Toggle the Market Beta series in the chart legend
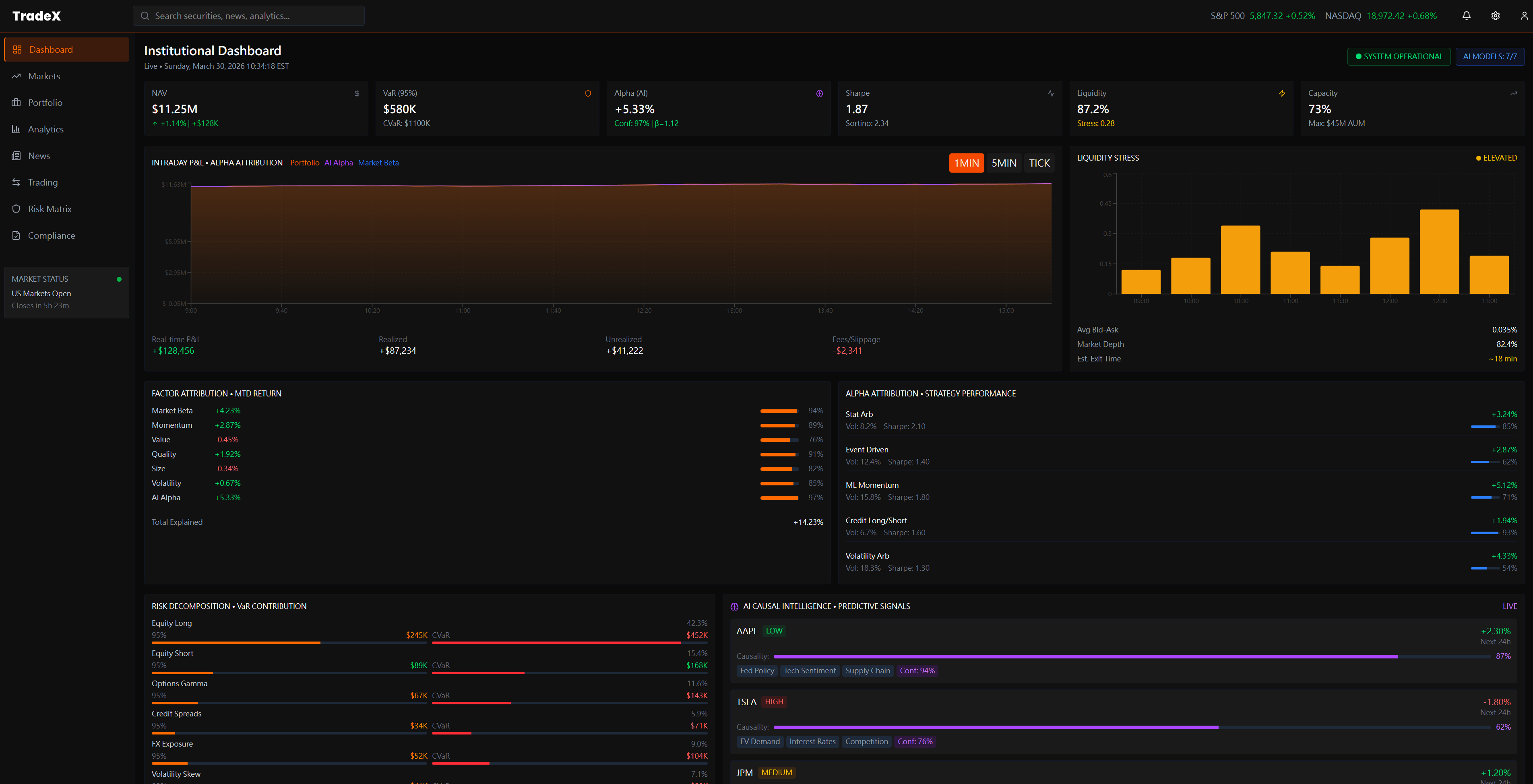This screenshot has width=1533, height=784. pyautogui.click(x=378, y=162)
